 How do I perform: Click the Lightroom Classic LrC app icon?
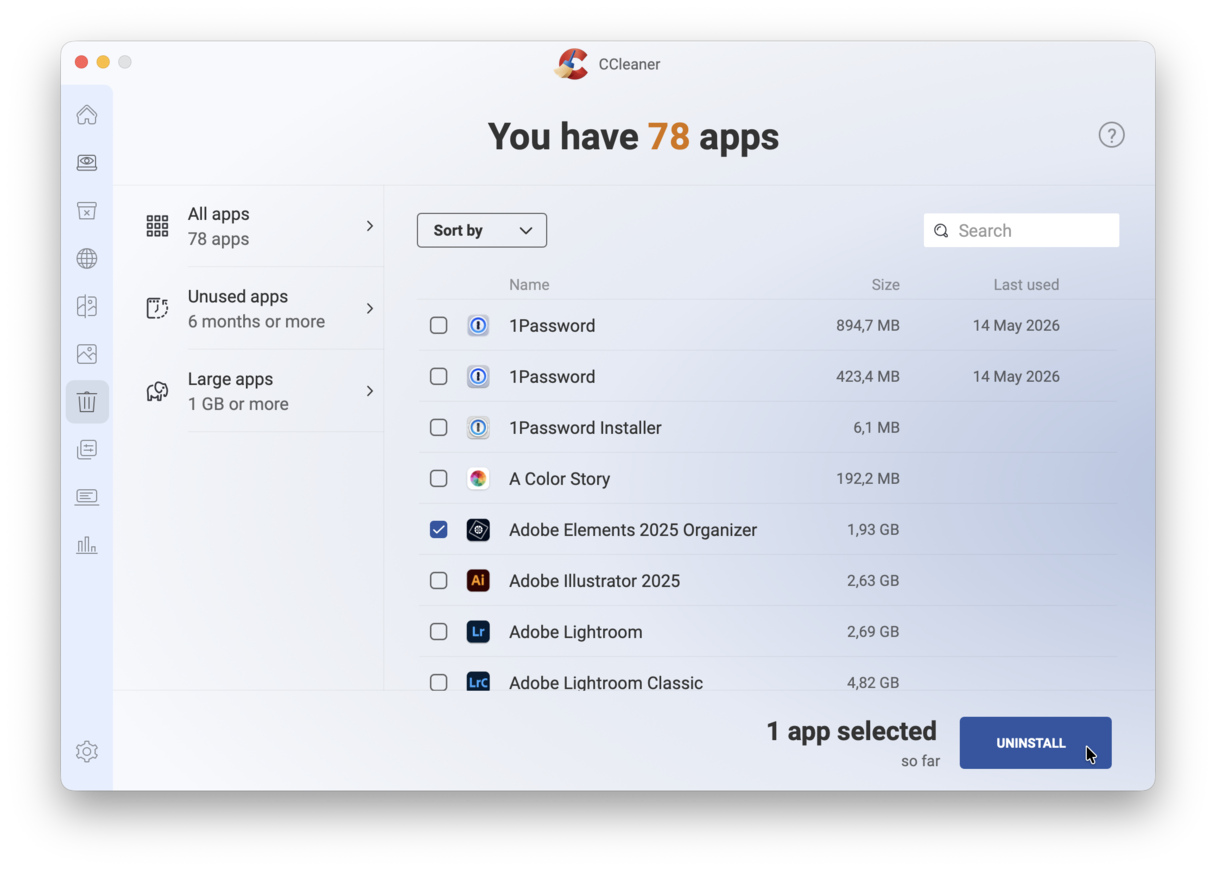coord(478,682)
